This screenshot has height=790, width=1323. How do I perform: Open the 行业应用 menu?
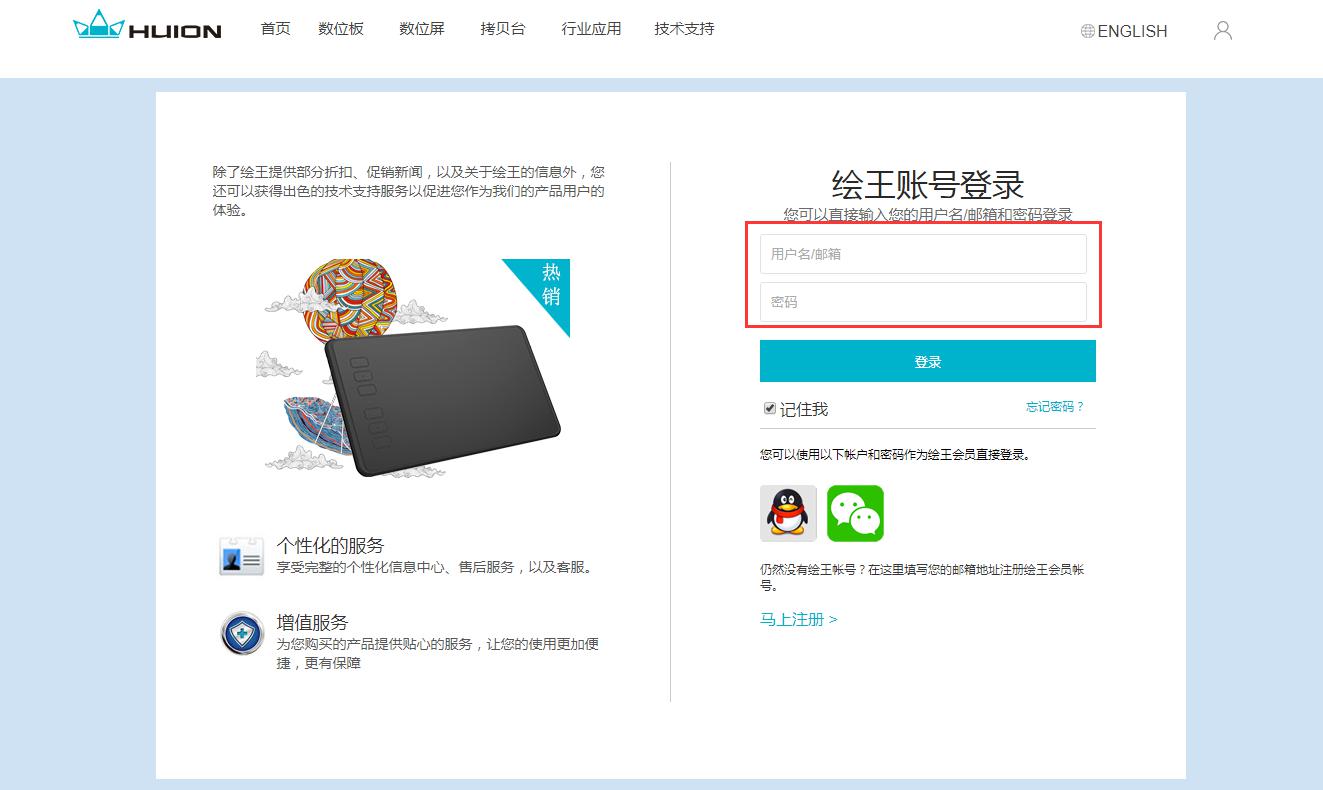591,29
